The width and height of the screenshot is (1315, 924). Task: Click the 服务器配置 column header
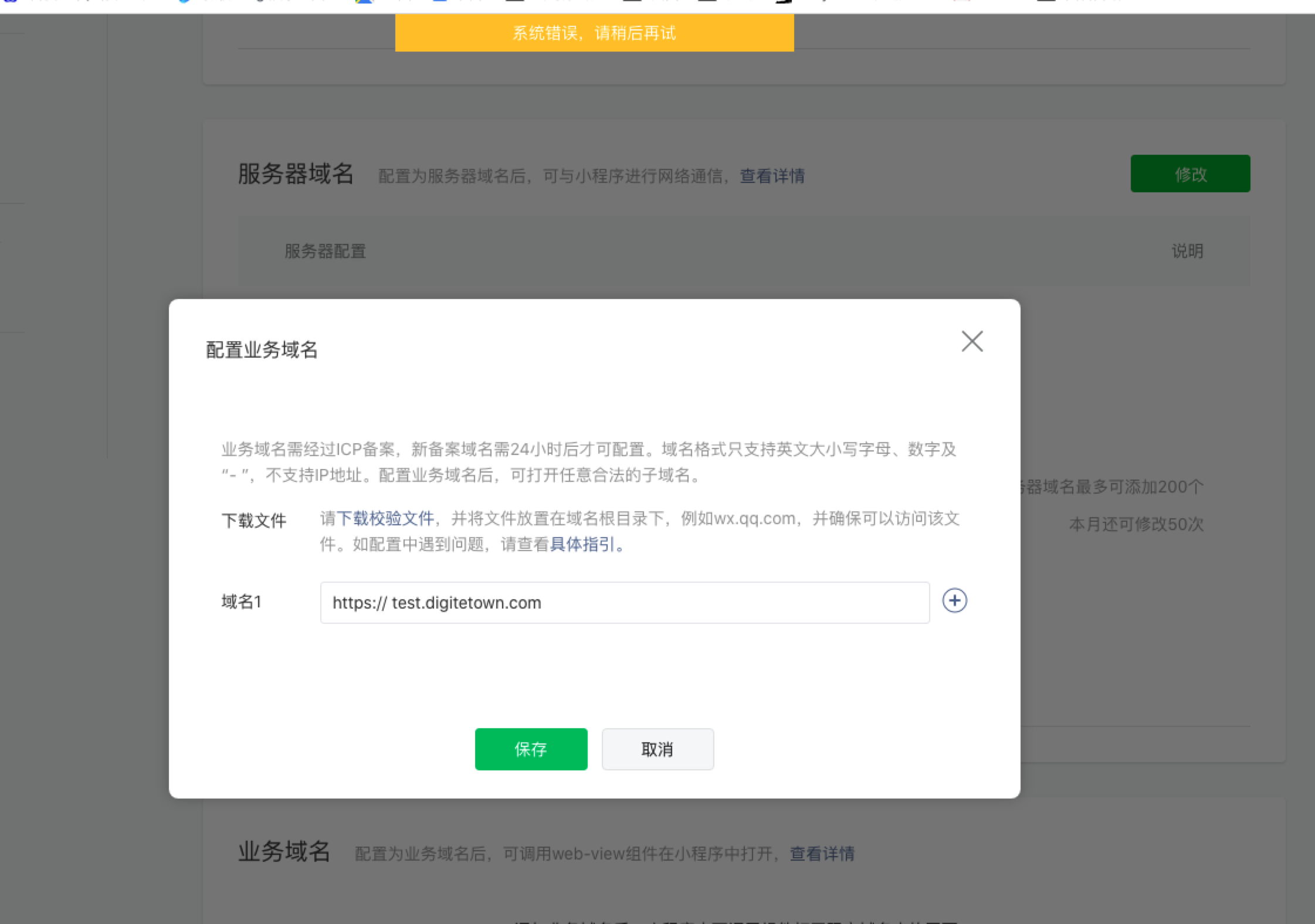point(325,252)
